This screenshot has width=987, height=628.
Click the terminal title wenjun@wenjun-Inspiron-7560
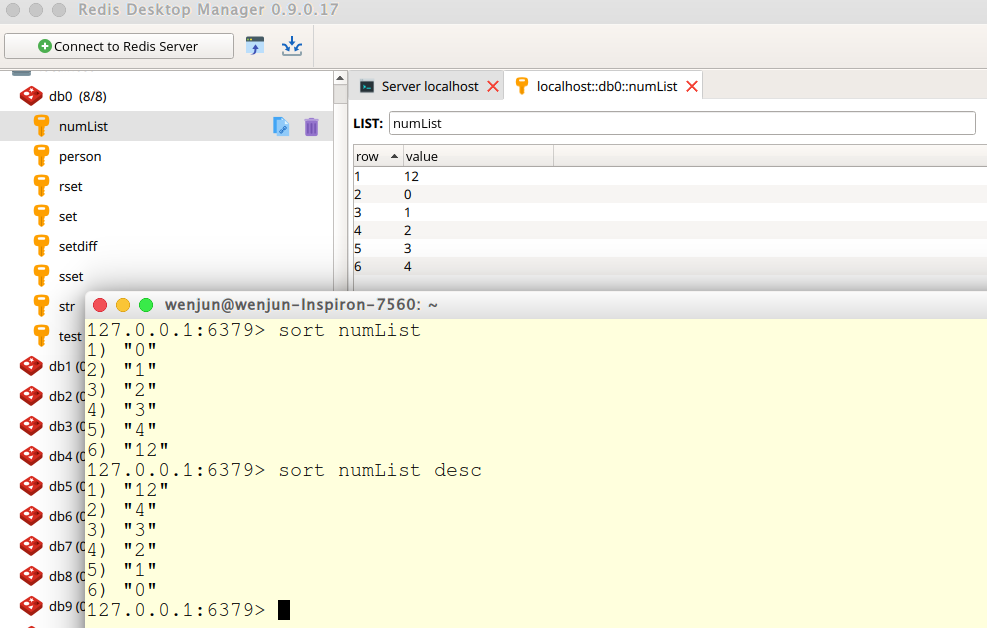coord(301,305)
